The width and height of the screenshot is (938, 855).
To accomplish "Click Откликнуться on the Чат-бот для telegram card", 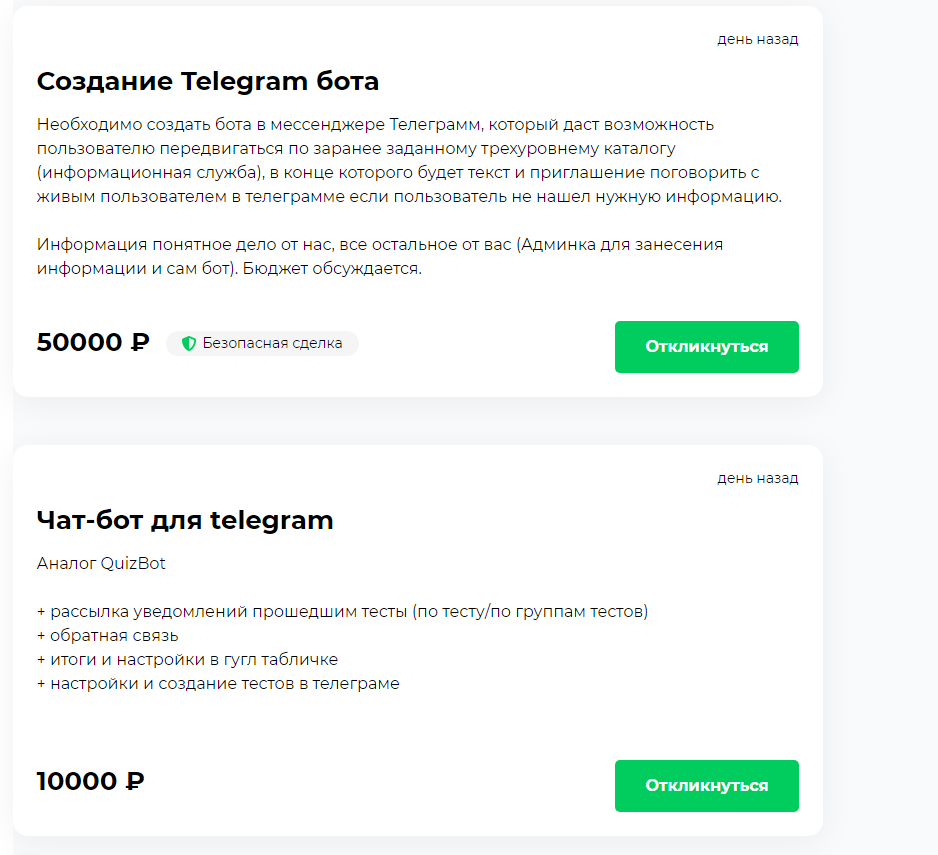I will pyautogui.click(x=706, y=786).
